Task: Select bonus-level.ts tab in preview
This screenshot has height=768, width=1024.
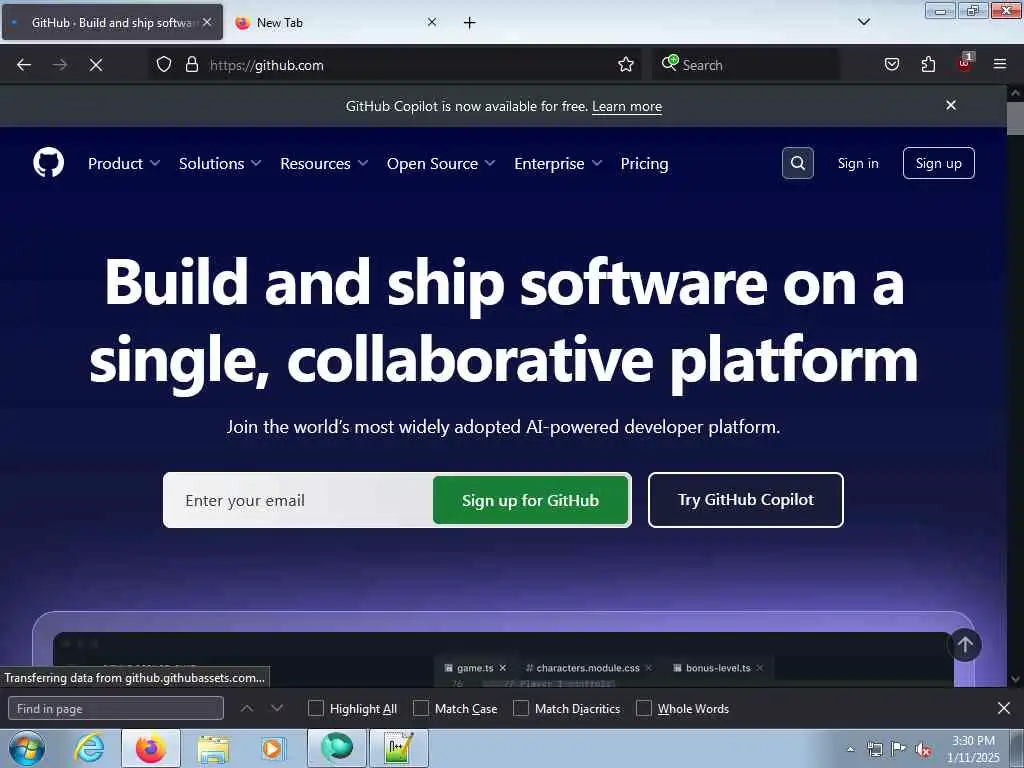Action: (x=717, y=667)
